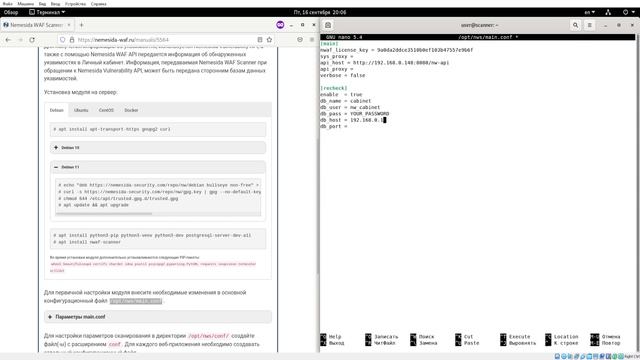Click the Execute shortcut in nano footer
The width and height of the screenshot is (640, 360).
click(515, 337)
